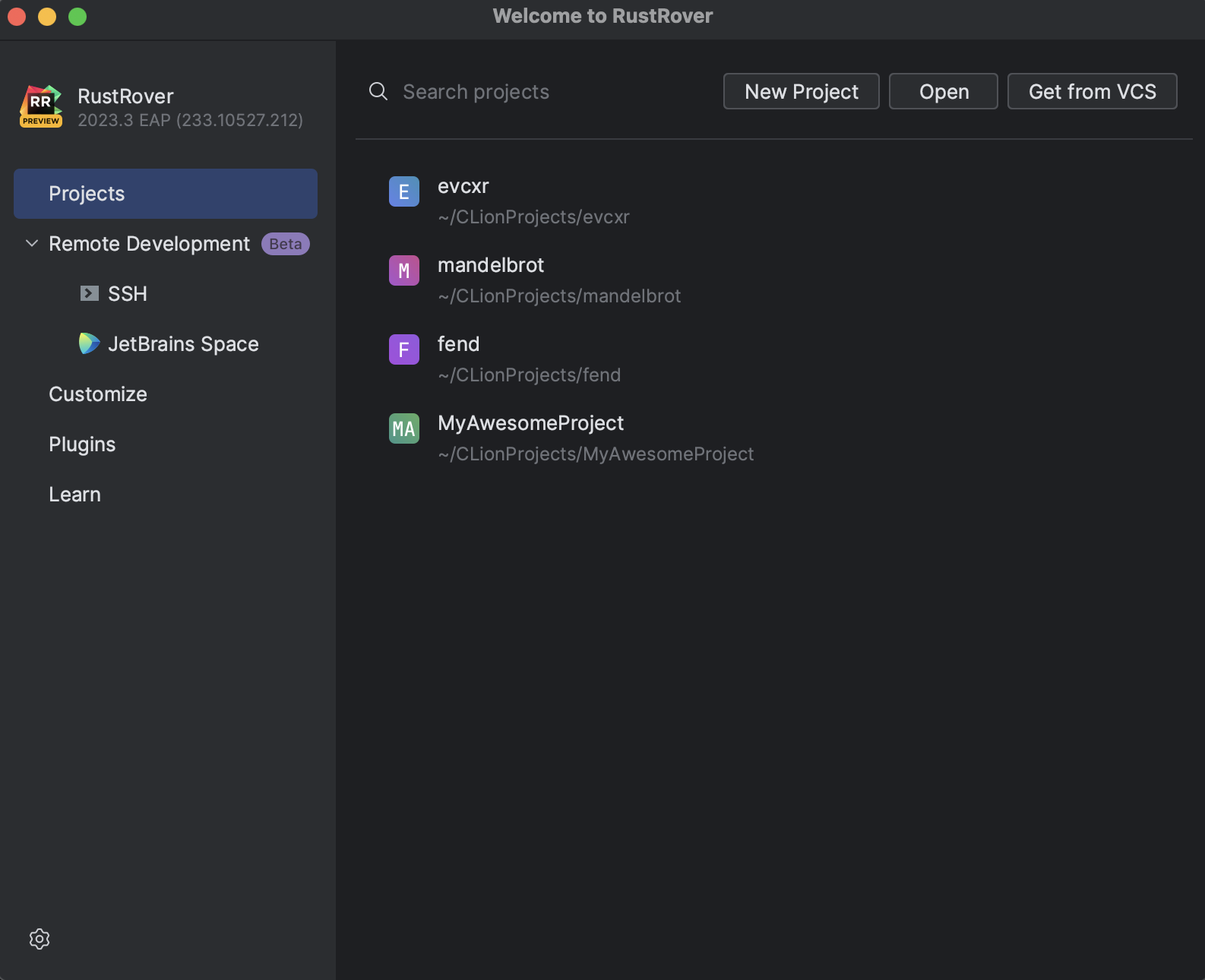This screenshot has height=980, width=1205.
Task: Open the MyAwesomeProject recent project
Action: click(x=530, y=423)
